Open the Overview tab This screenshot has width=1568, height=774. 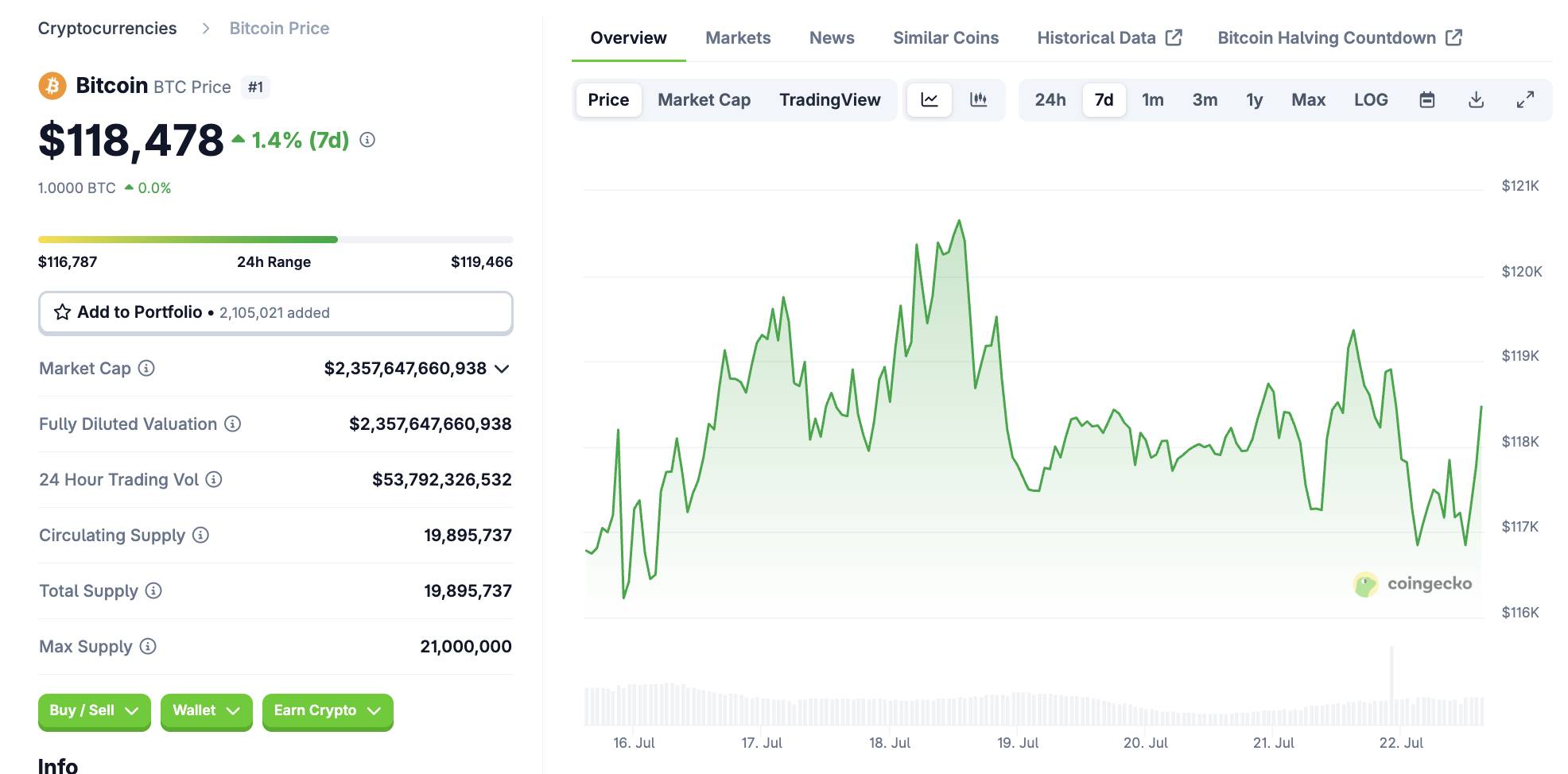pyautogui.click(x=628, y=38)
